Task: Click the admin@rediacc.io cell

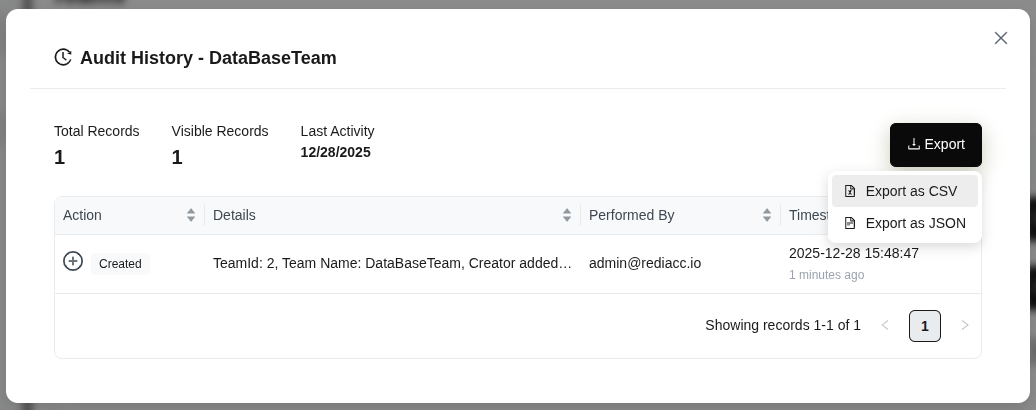Action: coord(645,263)
